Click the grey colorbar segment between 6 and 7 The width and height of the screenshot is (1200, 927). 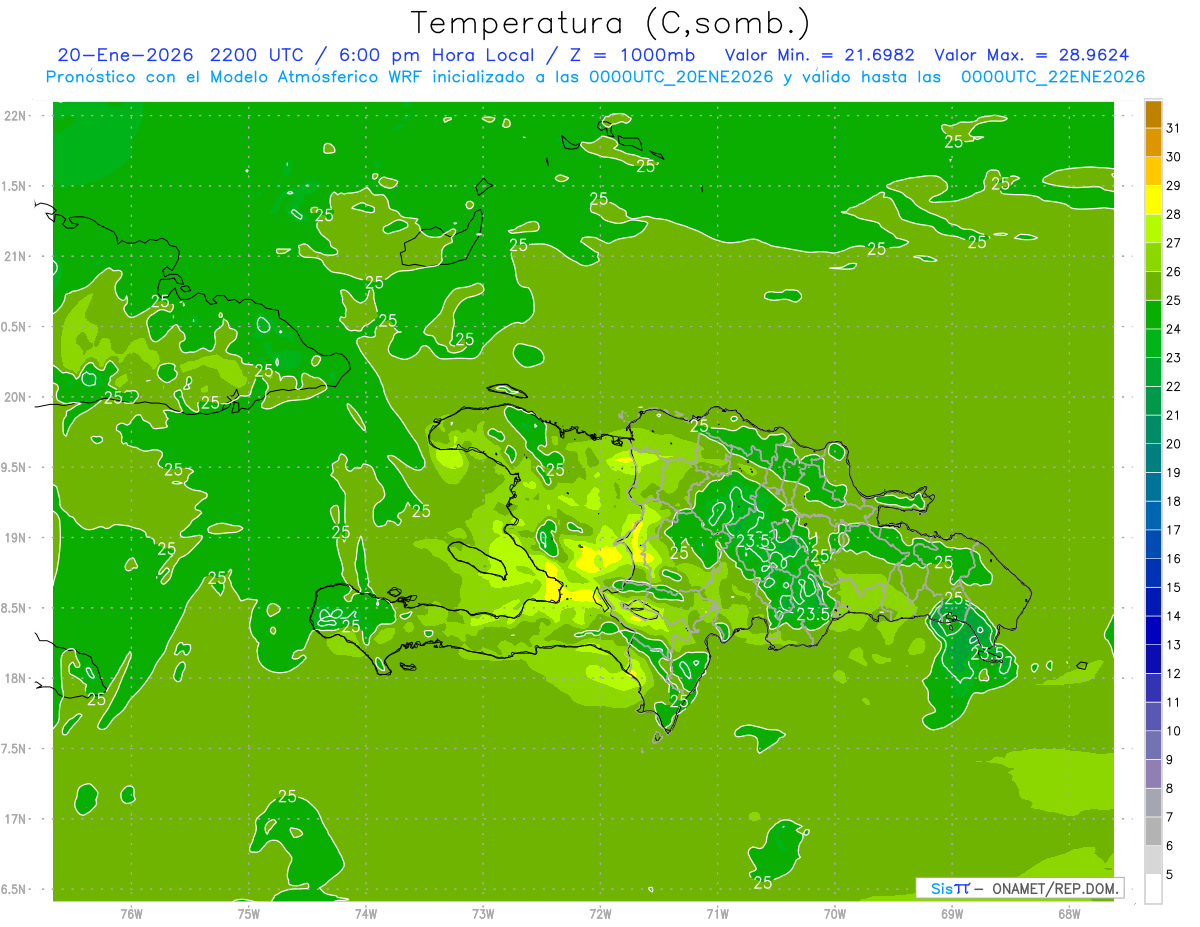1153,831
